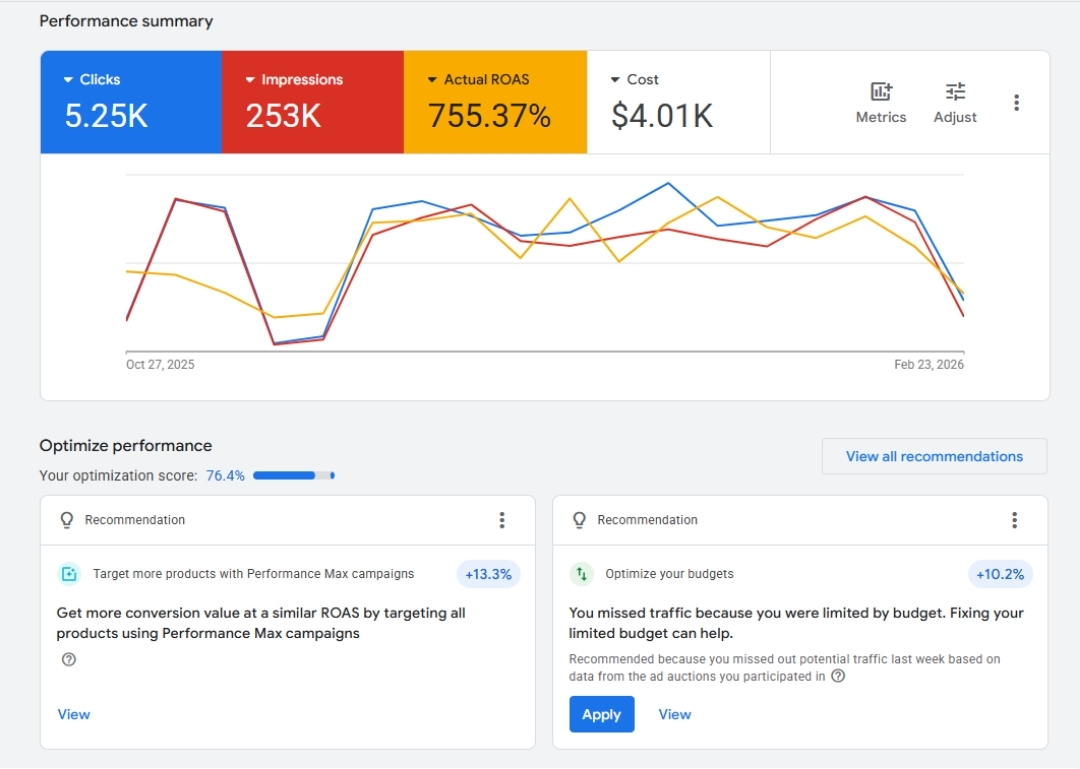
Task: Open the Actual ROAS metric dropdown
Action: click(x=432, y=80)
